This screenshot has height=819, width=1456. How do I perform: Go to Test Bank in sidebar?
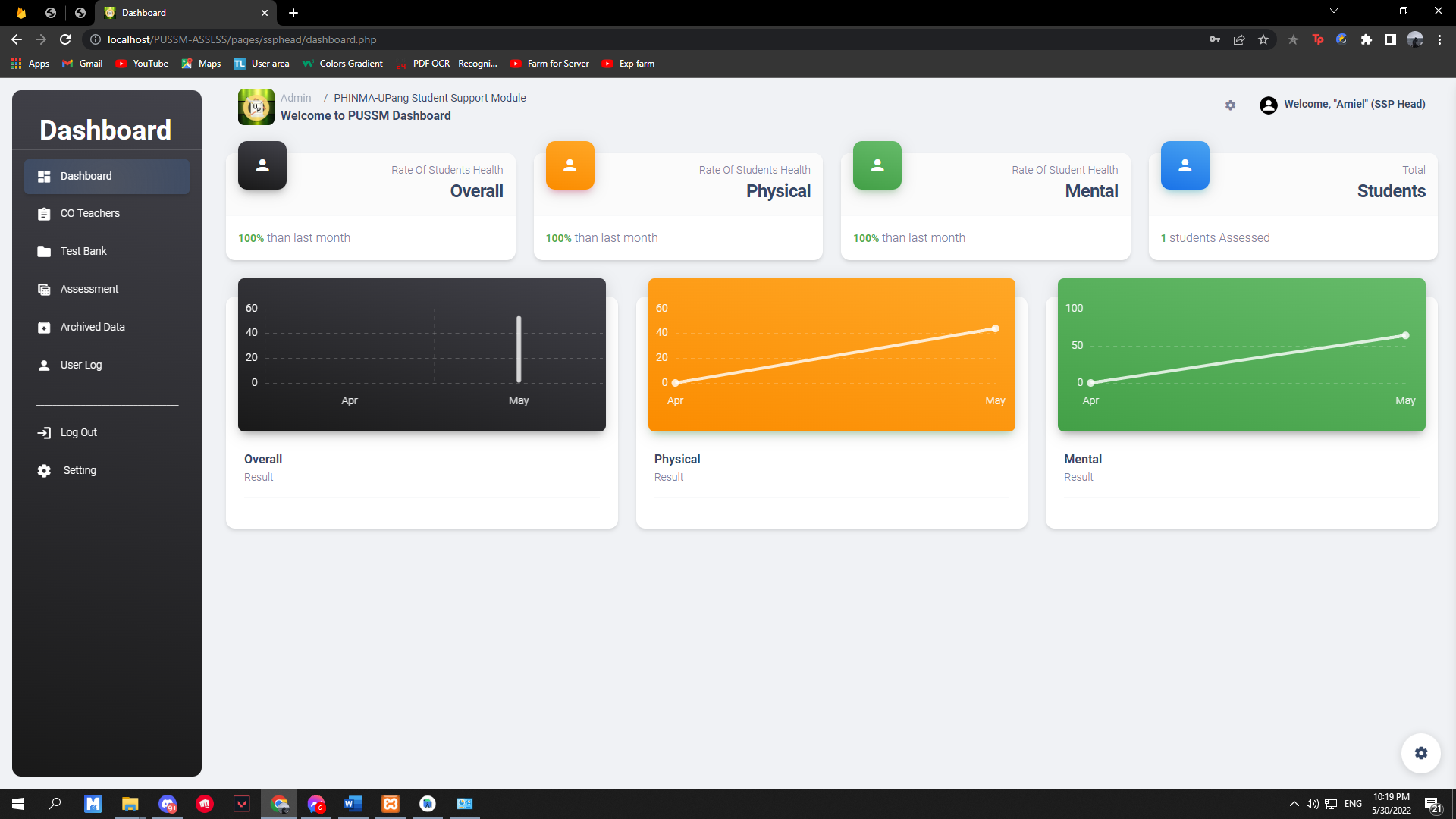point(83,251)
